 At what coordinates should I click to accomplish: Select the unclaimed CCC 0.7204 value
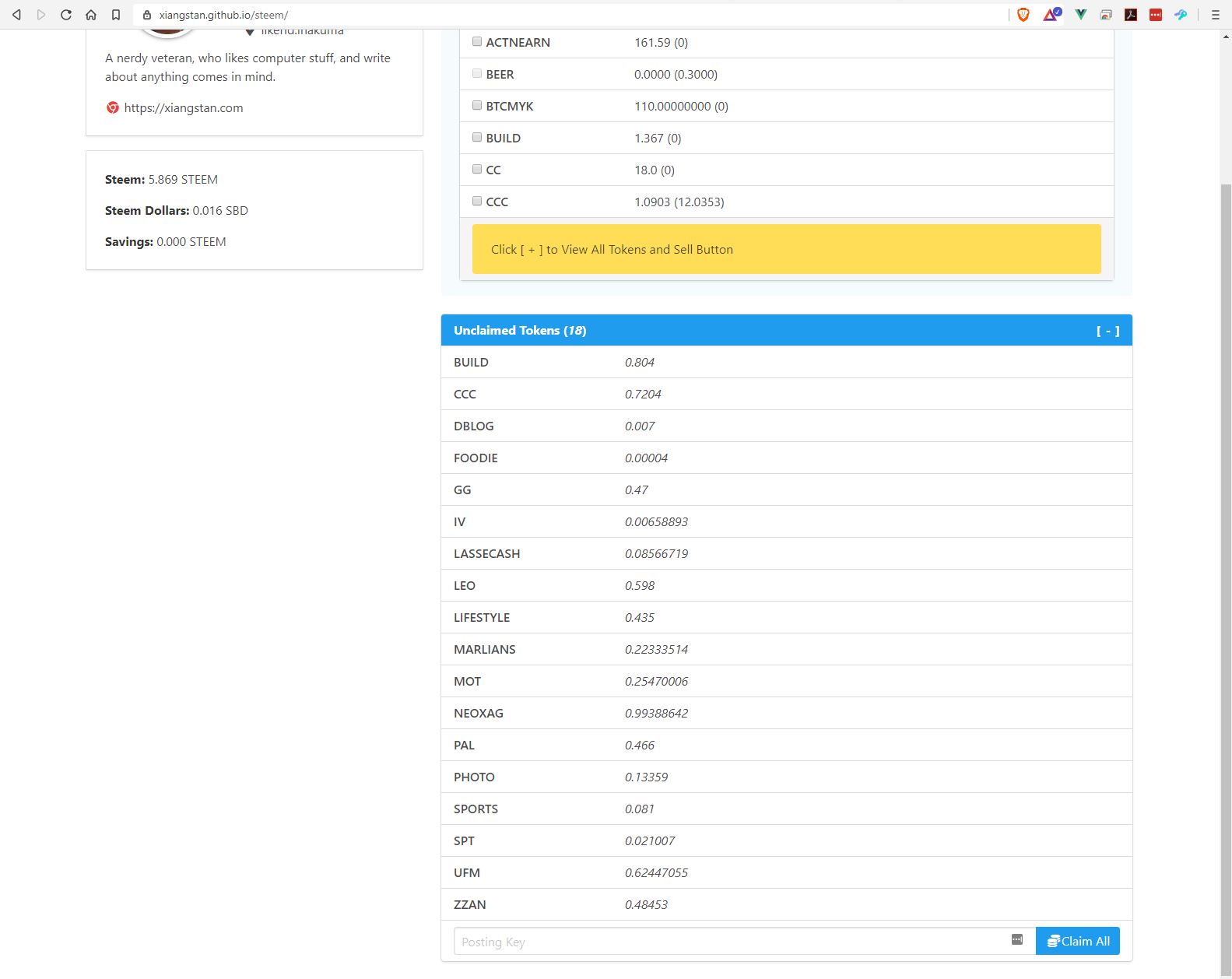[x=643, y=394]
